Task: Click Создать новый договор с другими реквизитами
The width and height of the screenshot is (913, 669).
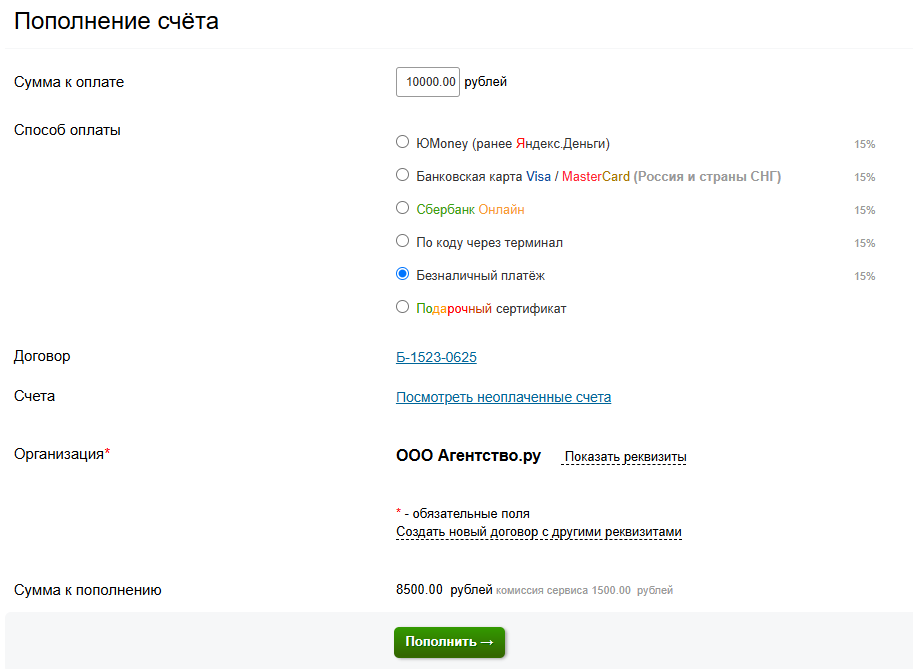Action: click(x=539, y=532)
